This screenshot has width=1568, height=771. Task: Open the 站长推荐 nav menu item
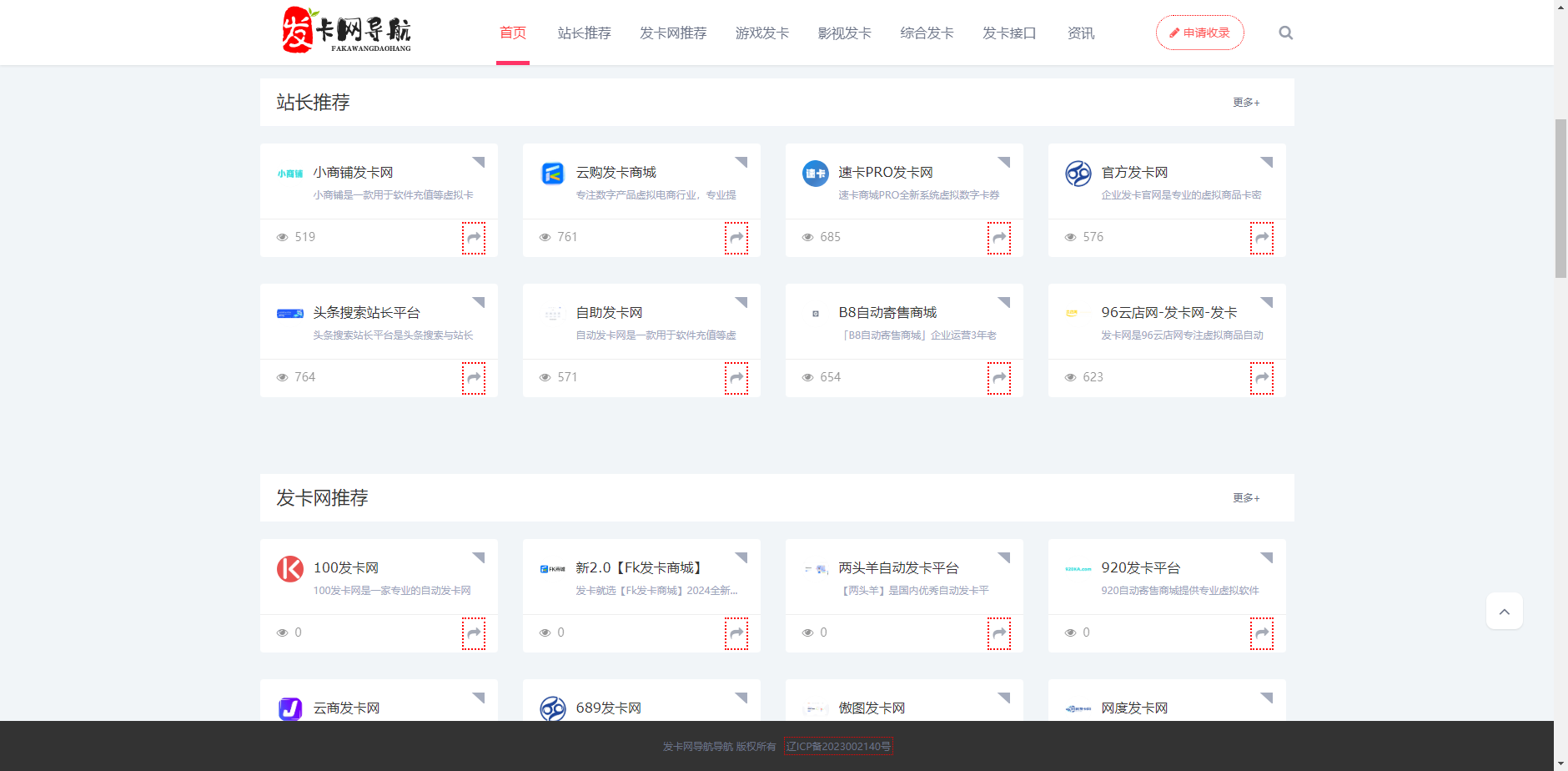tap(585, 33)
